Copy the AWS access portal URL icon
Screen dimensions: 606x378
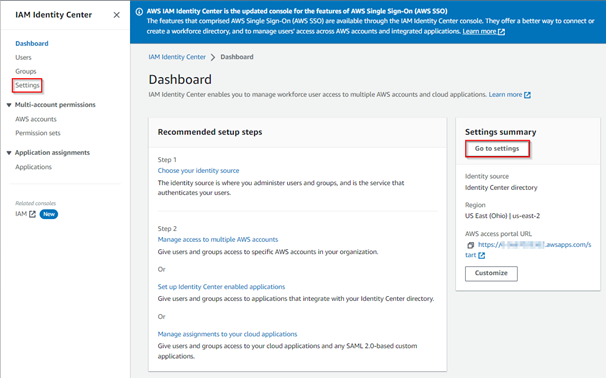click(x=470, y=245)
